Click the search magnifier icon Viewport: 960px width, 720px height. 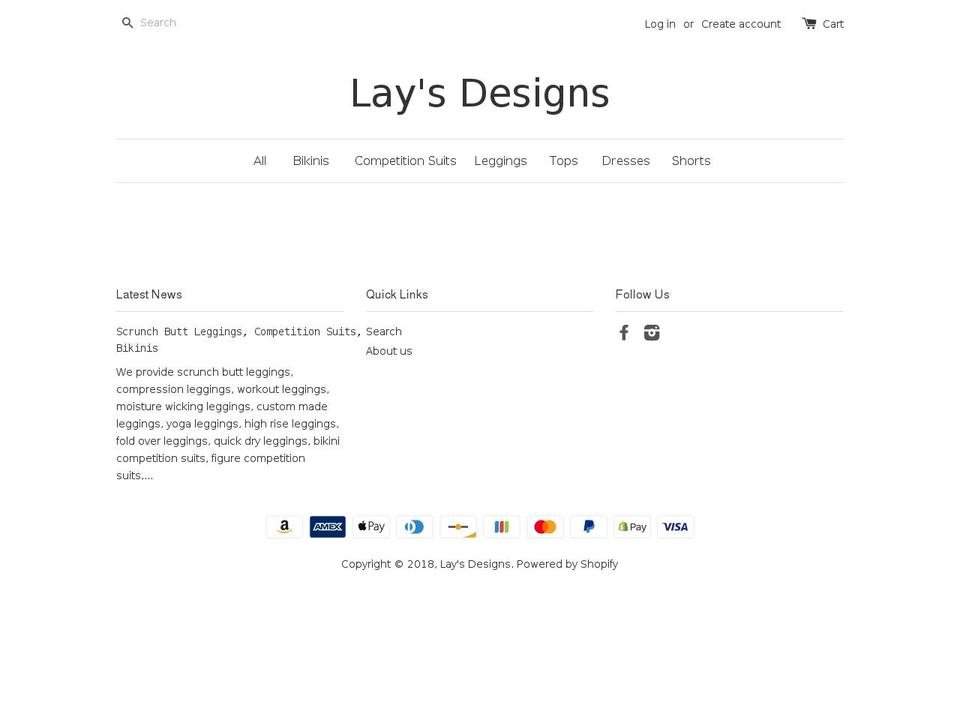(x=127, y=23)
